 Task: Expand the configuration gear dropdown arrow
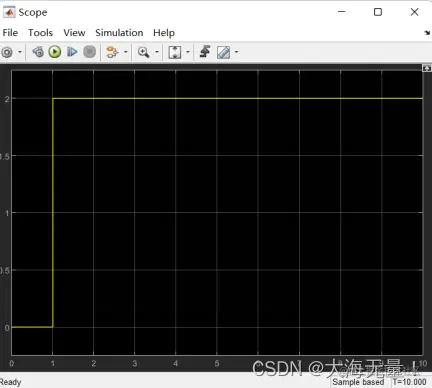click(20, 52)
